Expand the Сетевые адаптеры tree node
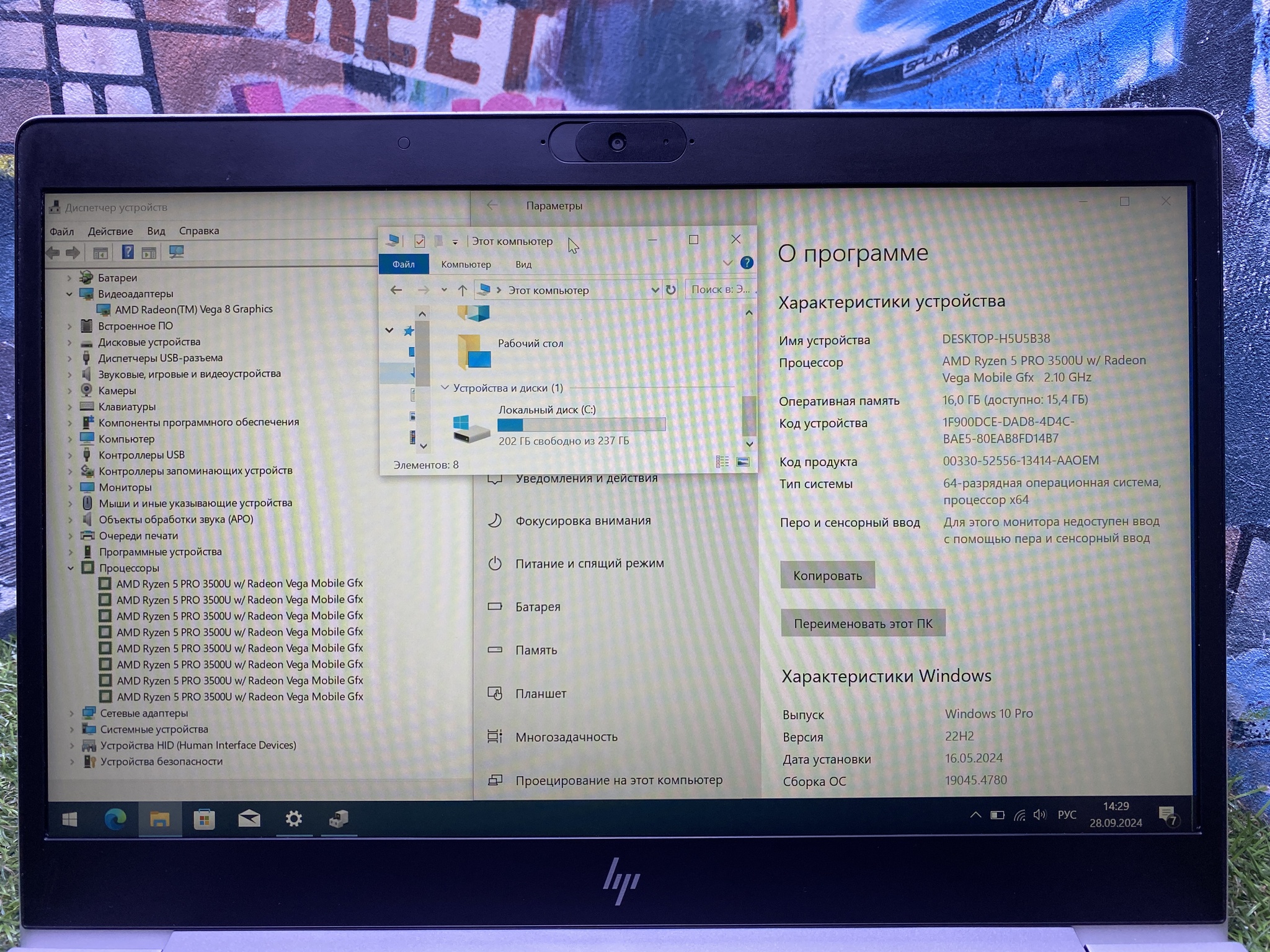 click(x=72, y=713)
